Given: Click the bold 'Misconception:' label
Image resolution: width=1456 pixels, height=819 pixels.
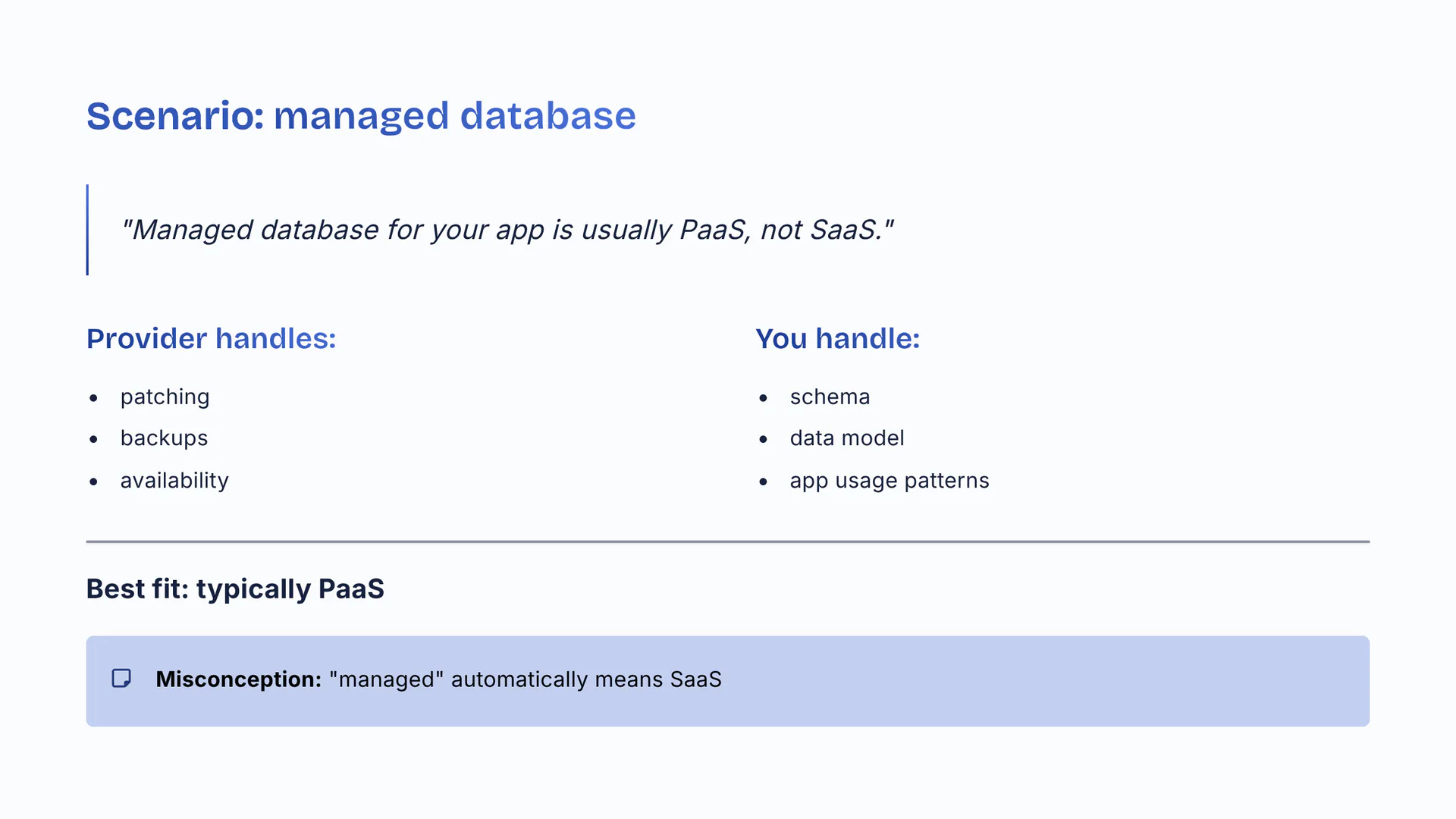Looking at the screenshot, I should [238, 679].
